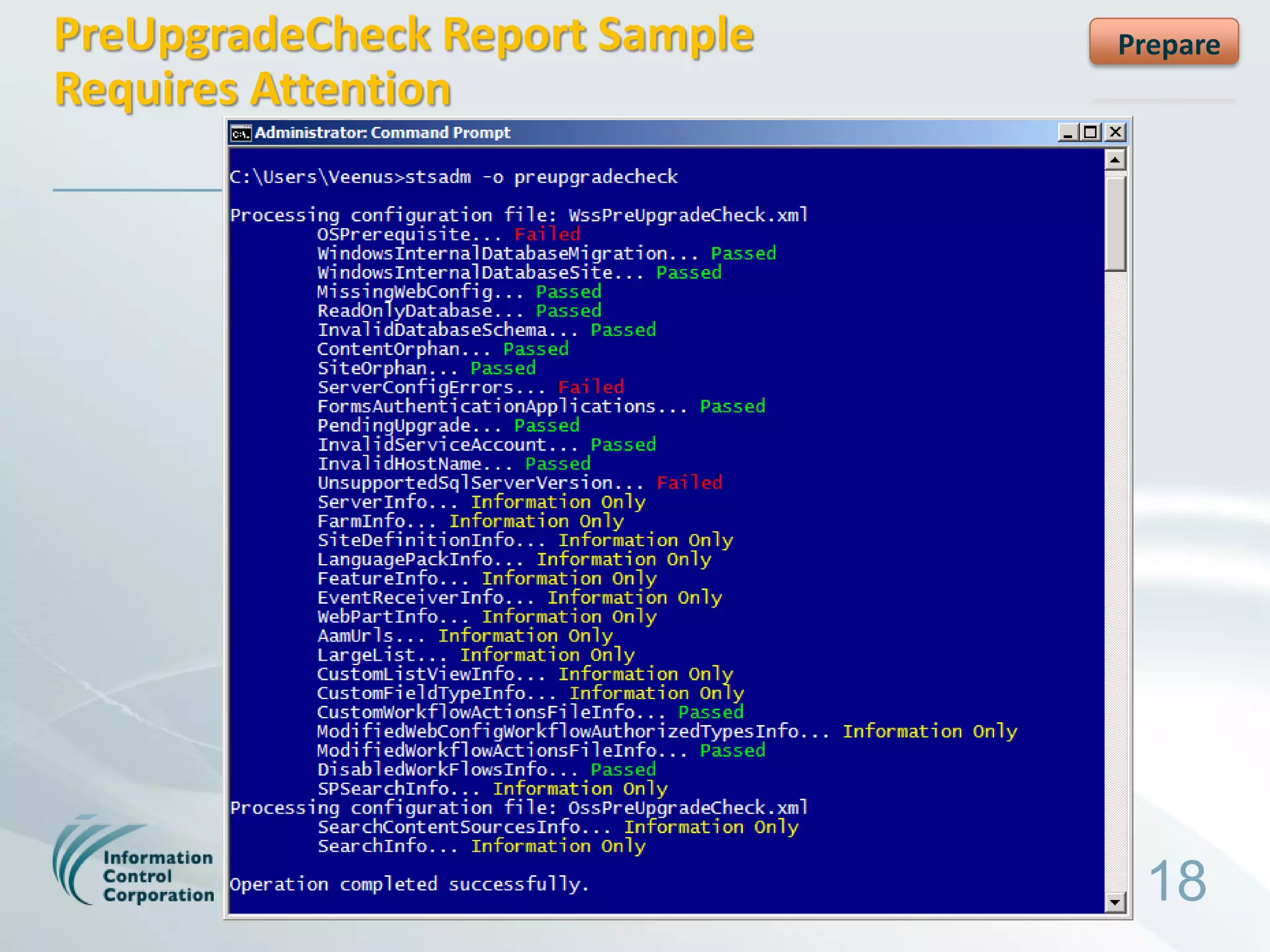Click the WindowsInternalDatabaseMigration Passed line

(x=546, y=253)
